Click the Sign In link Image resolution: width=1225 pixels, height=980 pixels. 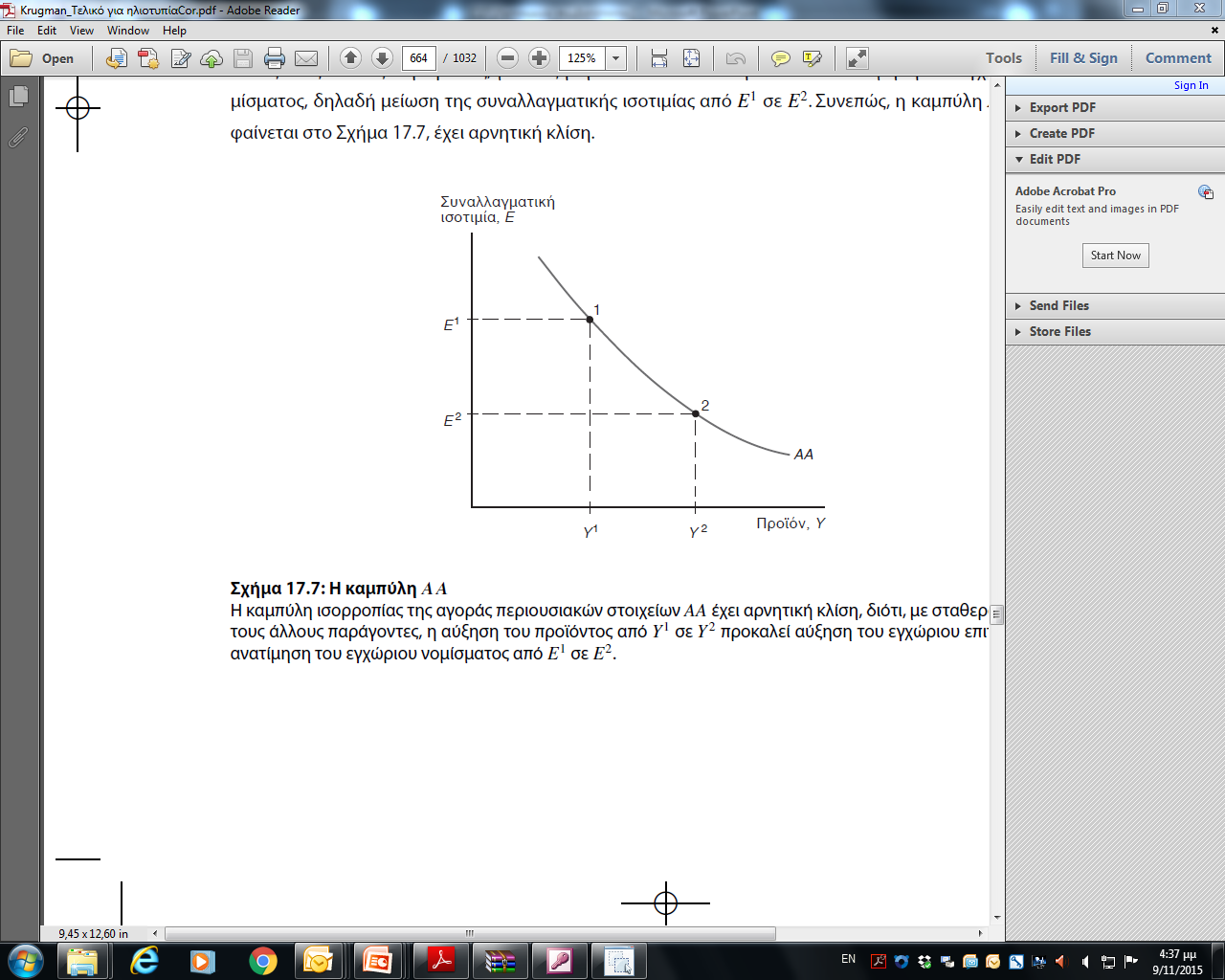click(x=1191, y=85)
